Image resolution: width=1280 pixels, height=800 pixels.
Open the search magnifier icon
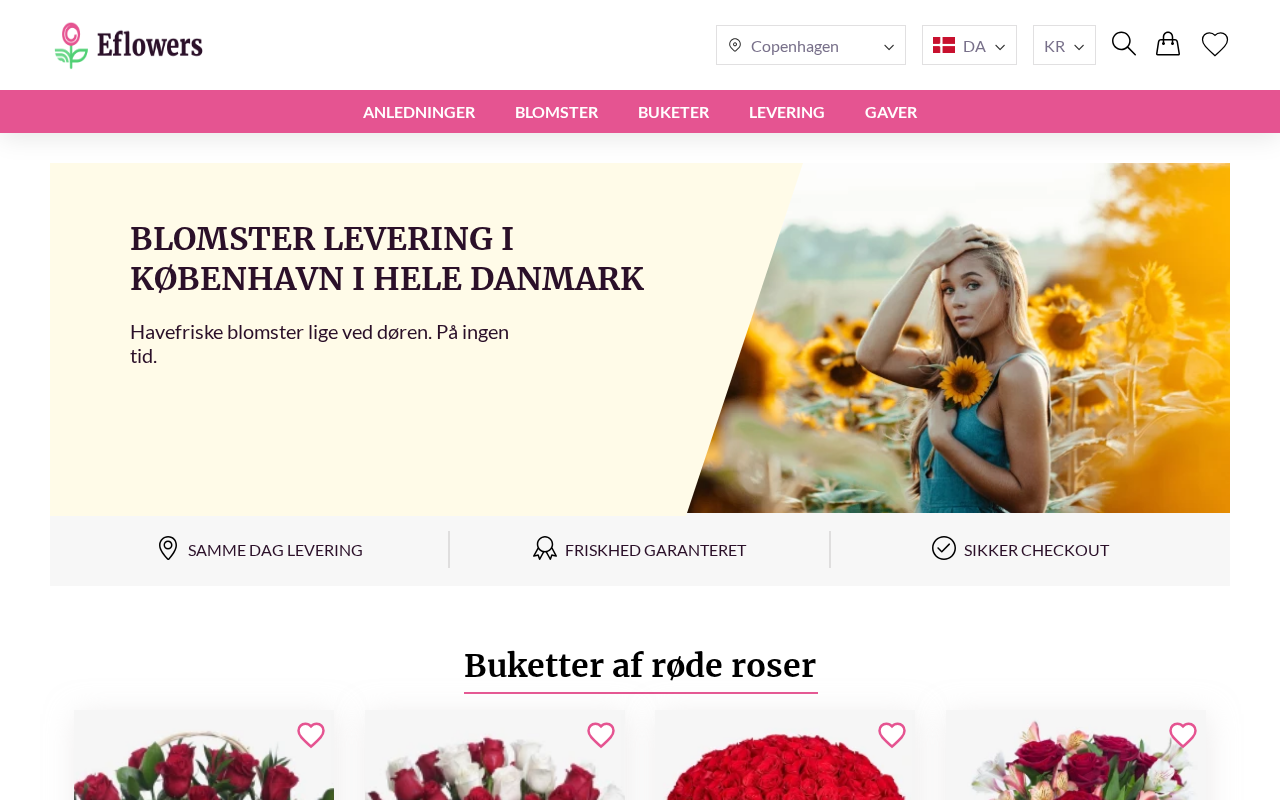point(1123,44)
